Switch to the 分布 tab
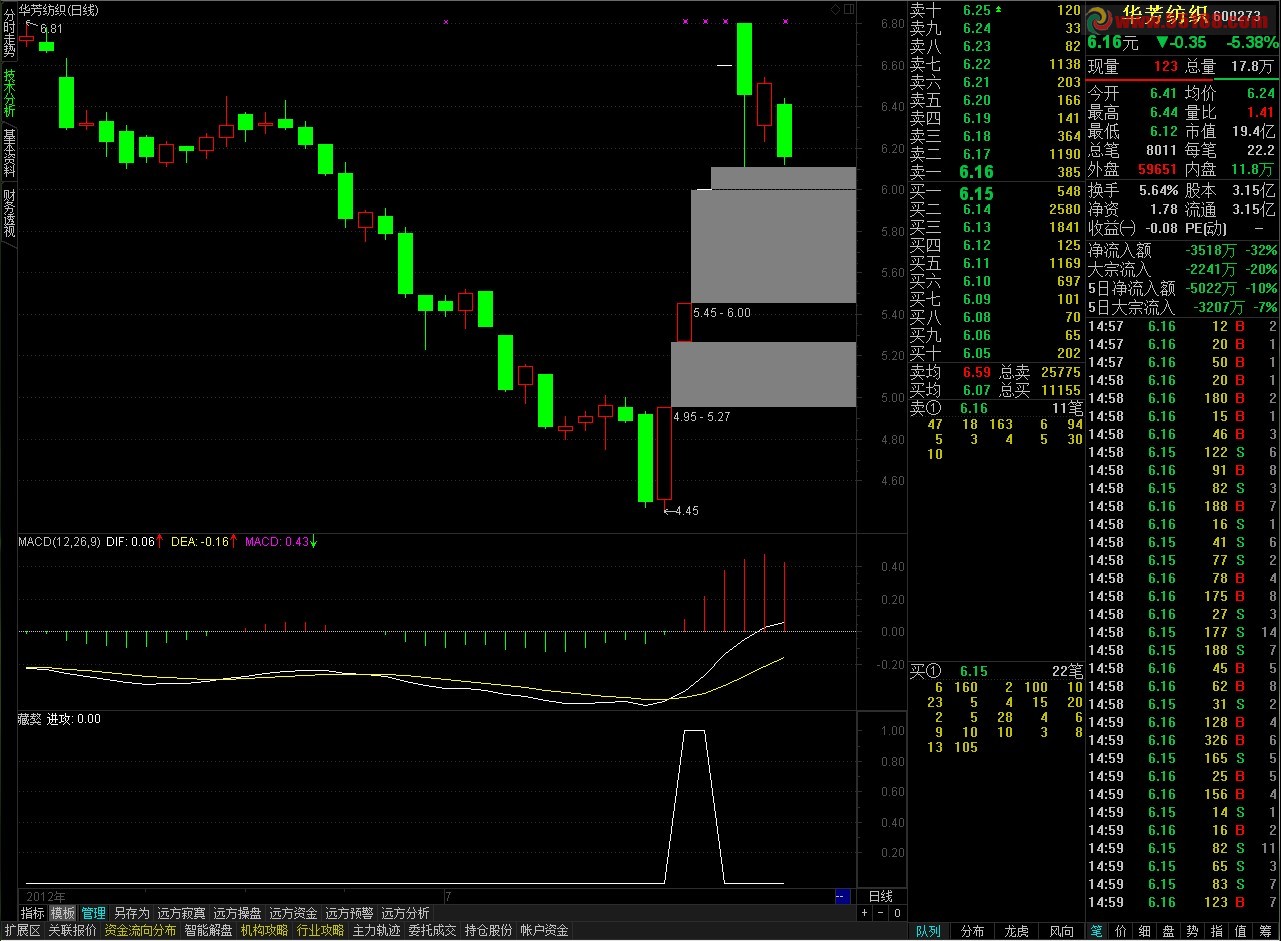1281x941 pixels. point(972,931)
